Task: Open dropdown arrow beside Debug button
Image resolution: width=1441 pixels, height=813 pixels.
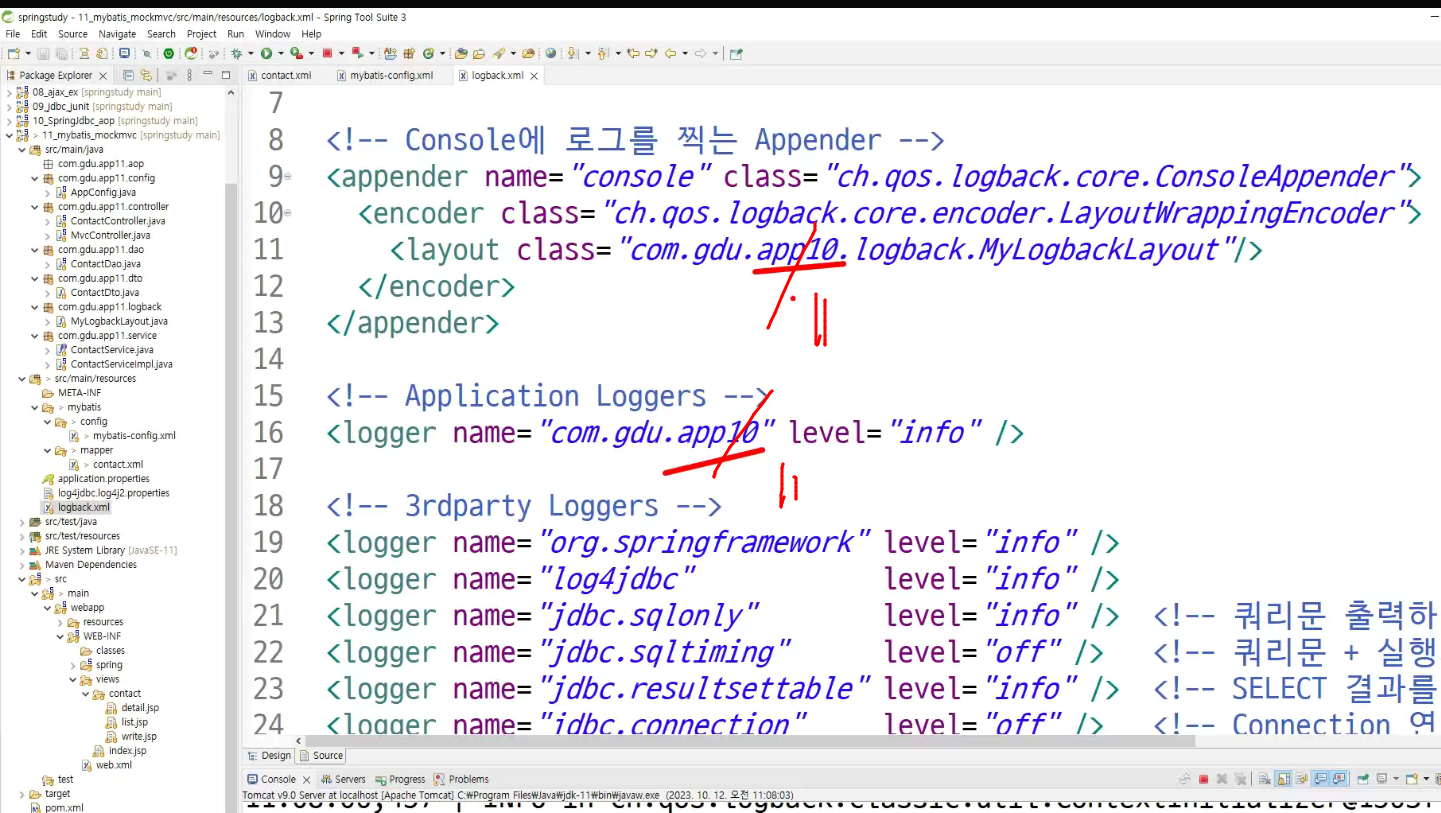Action: [x=250, y=53]
